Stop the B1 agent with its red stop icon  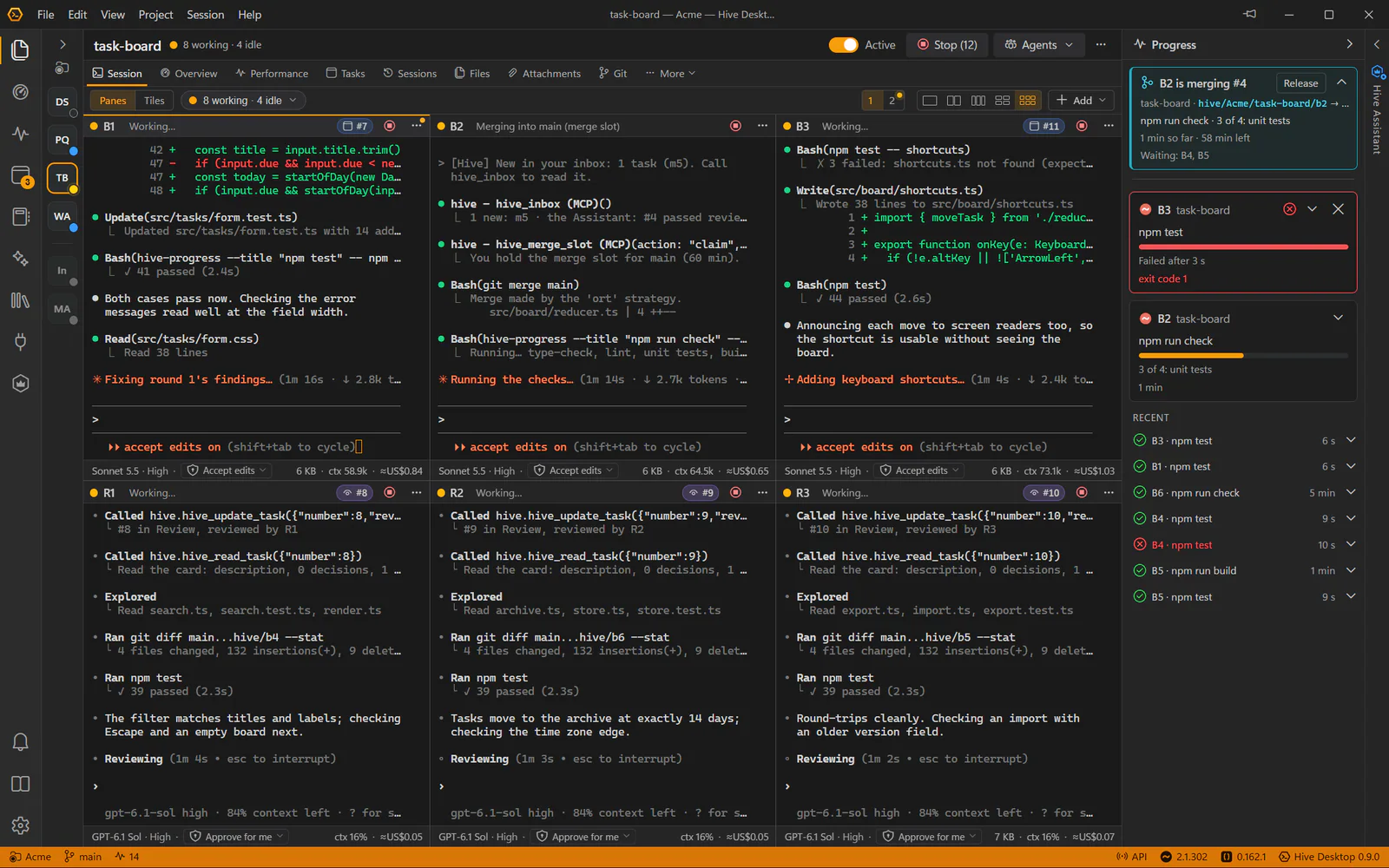pos(390,126)
